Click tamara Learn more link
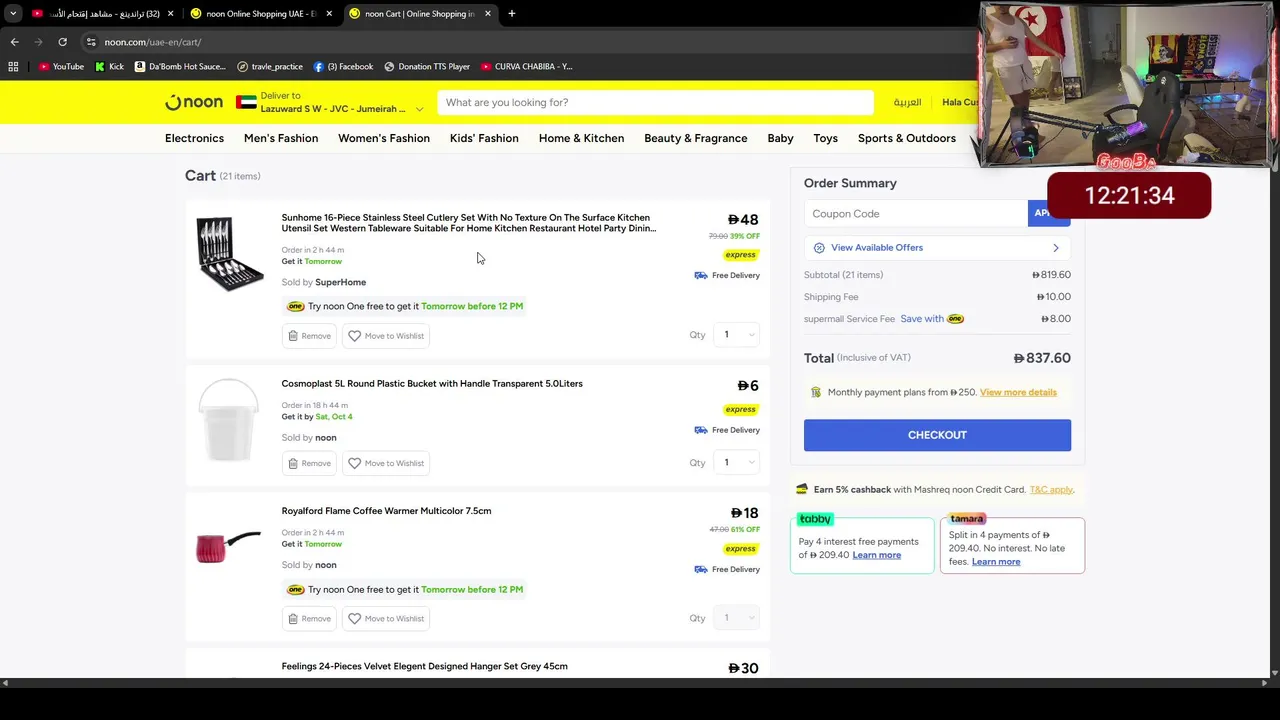Image resolution: width=1280 pixels, height=720 pixels. (x=996, y=562)
